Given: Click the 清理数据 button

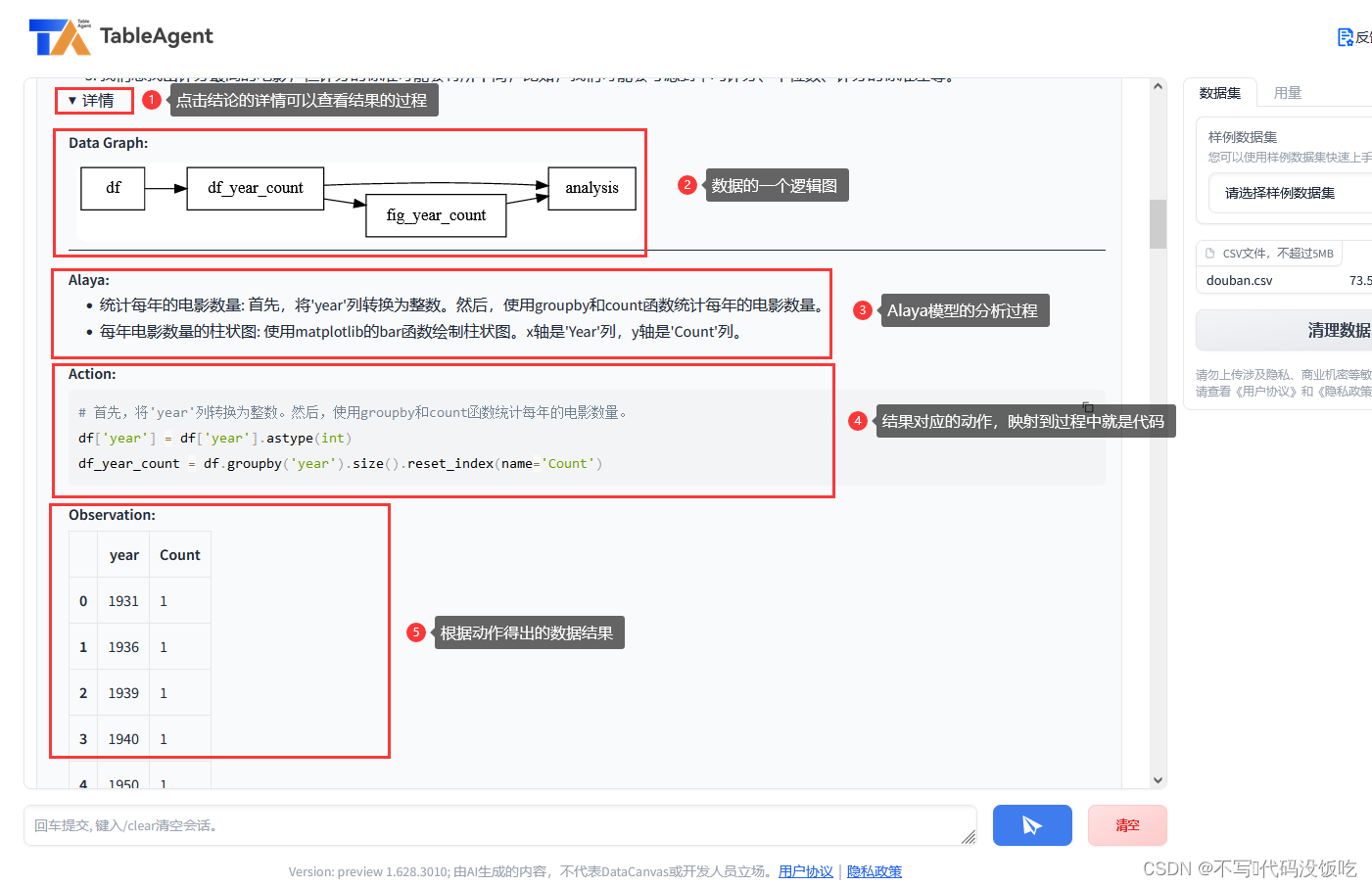Looking at the screenshot, I should (x=1285, y=331).
